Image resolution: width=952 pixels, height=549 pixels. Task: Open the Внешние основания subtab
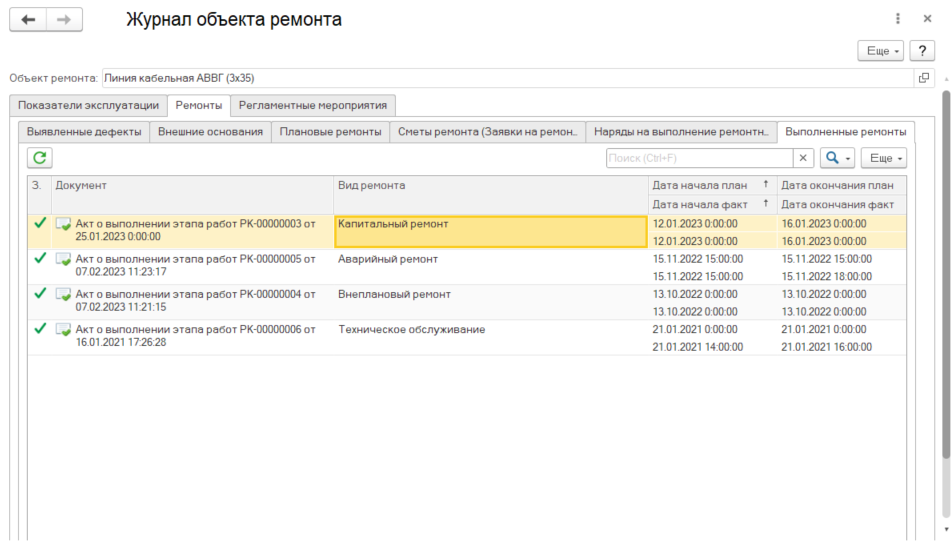(x=210, y=132)
